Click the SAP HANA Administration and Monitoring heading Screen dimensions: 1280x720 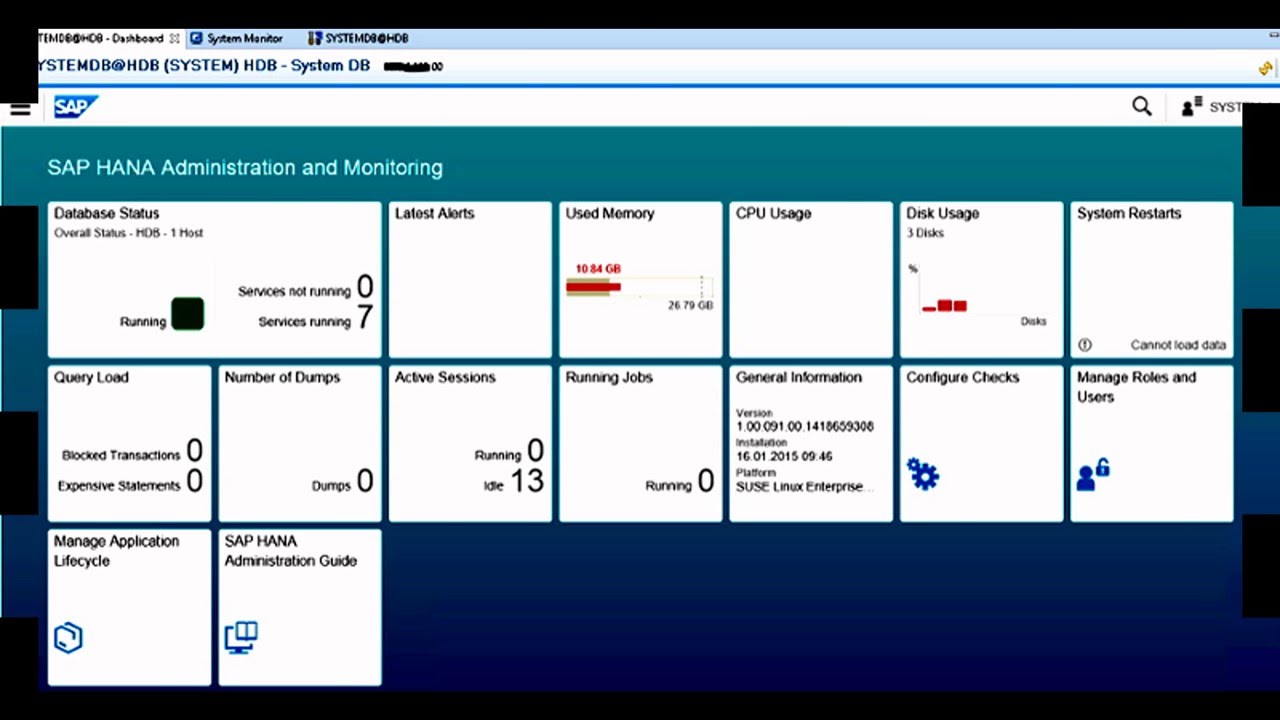tap(245, 167)
